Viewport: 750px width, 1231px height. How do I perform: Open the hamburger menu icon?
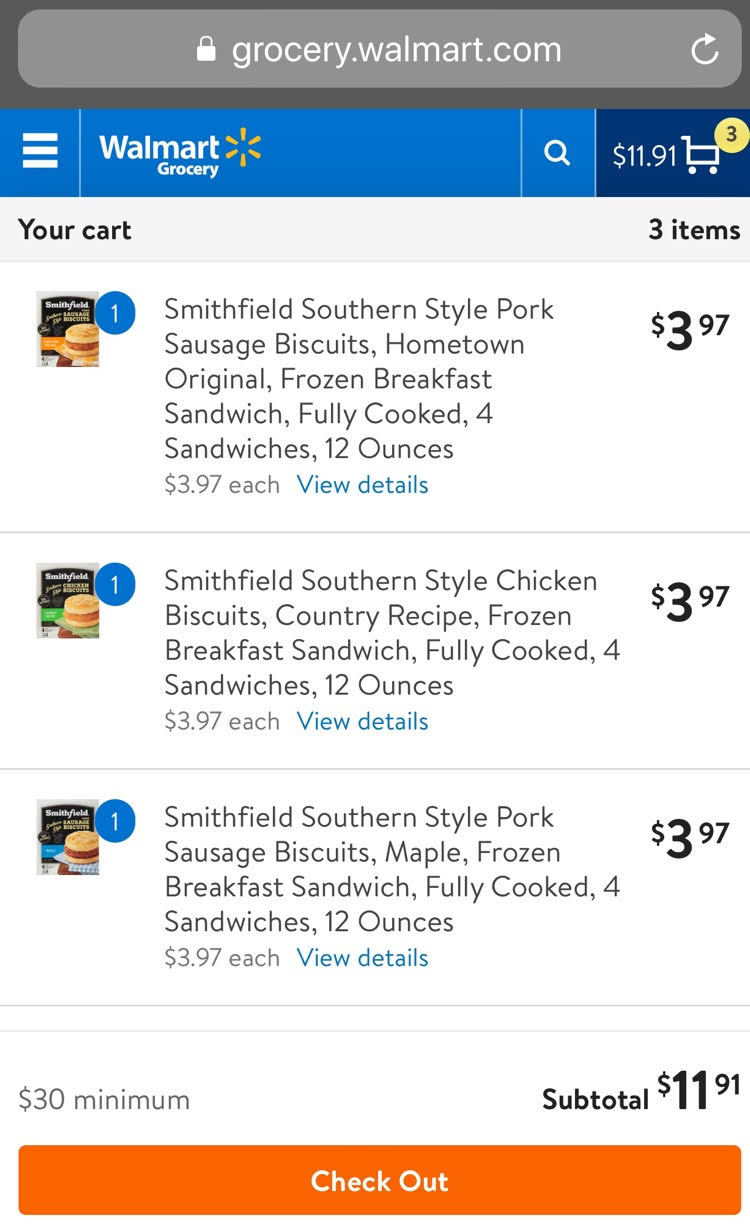(40, 153)
